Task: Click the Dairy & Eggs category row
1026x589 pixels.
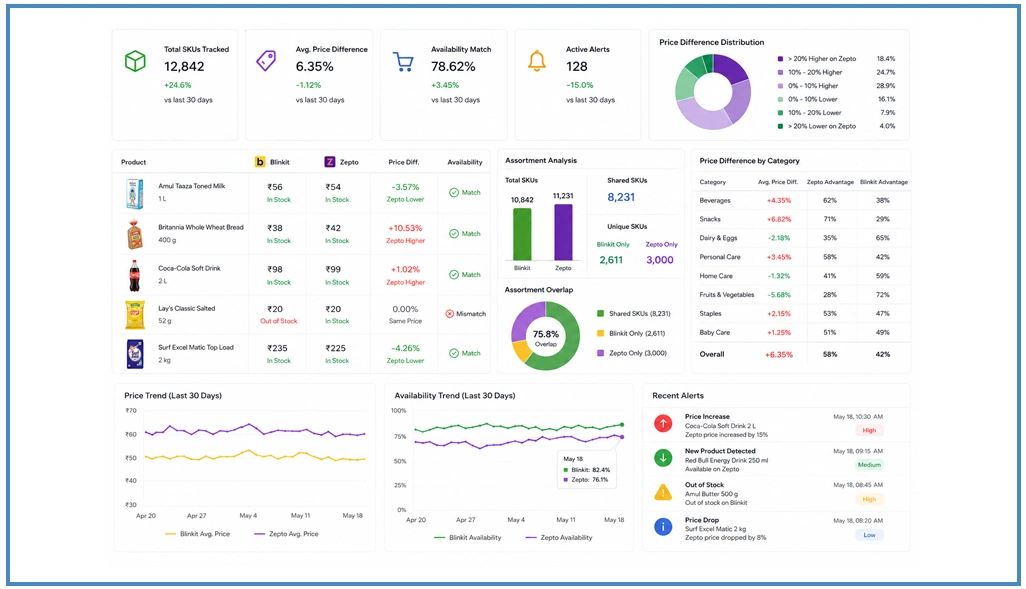Action: [801, 238]
